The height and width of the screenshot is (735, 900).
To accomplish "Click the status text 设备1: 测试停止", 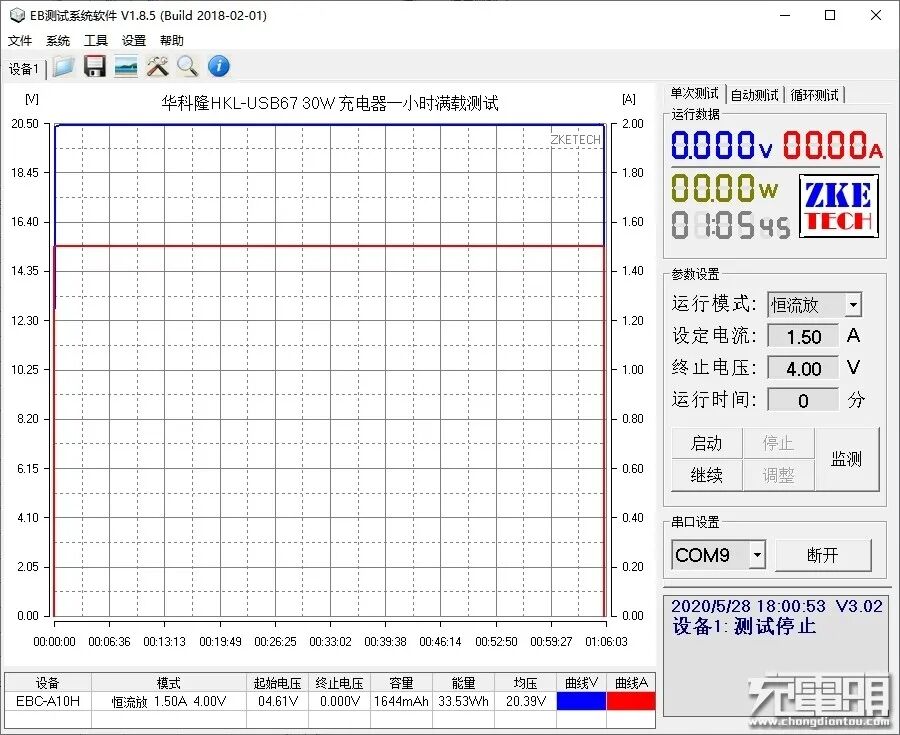I will click(x=744, y=626).
